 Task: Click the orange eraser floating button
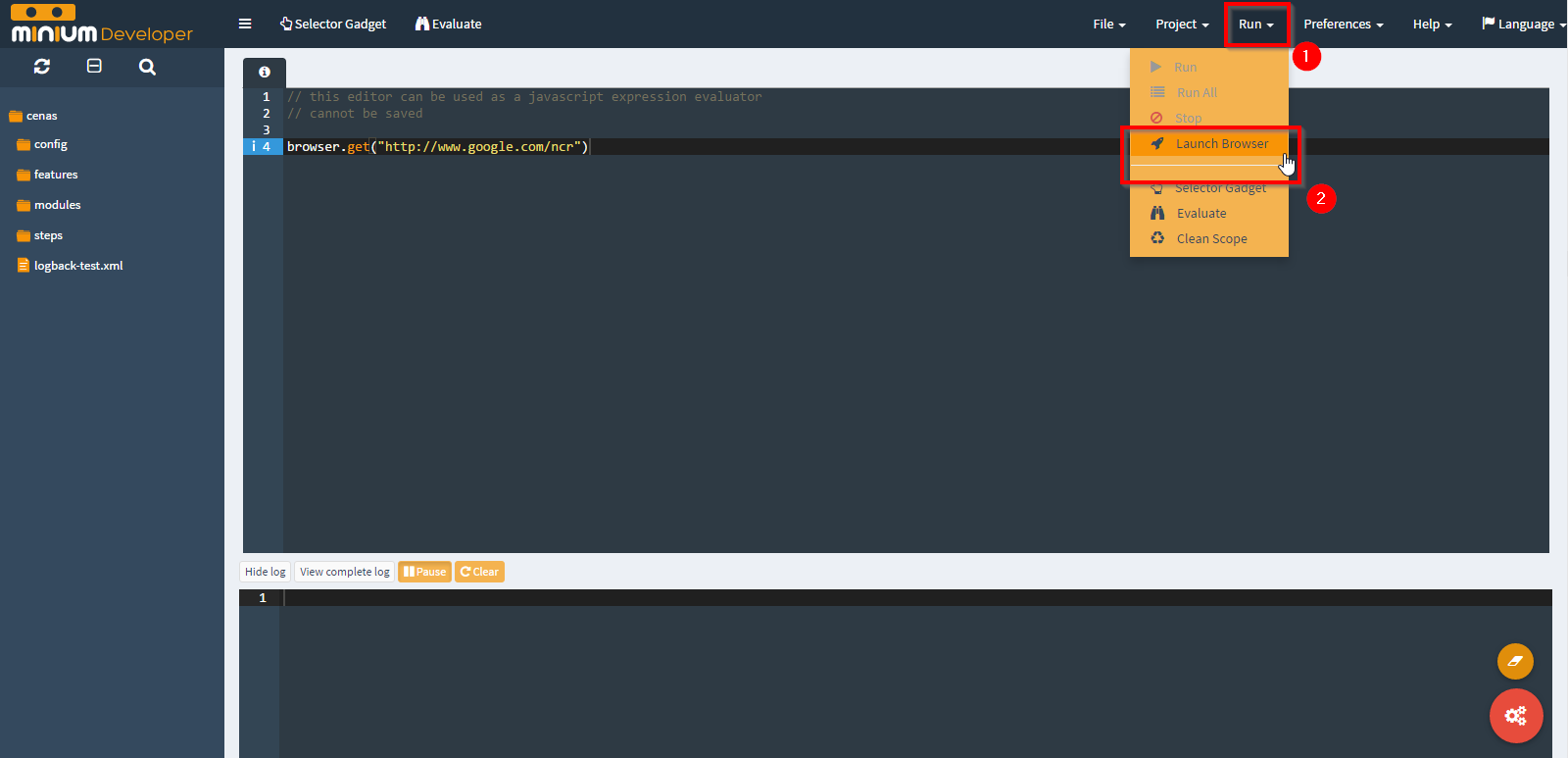tap(1515, 661)
